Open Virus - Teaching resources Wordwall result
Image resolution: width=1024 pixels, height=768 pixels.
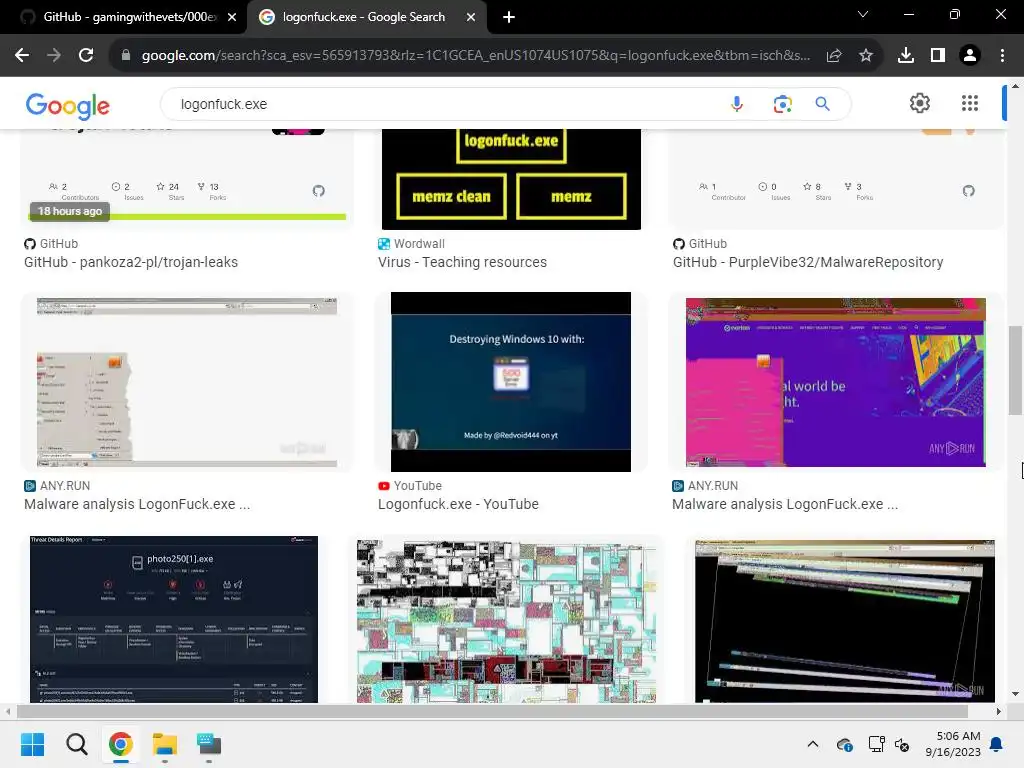pyautogui.click(x=462, y=262)
